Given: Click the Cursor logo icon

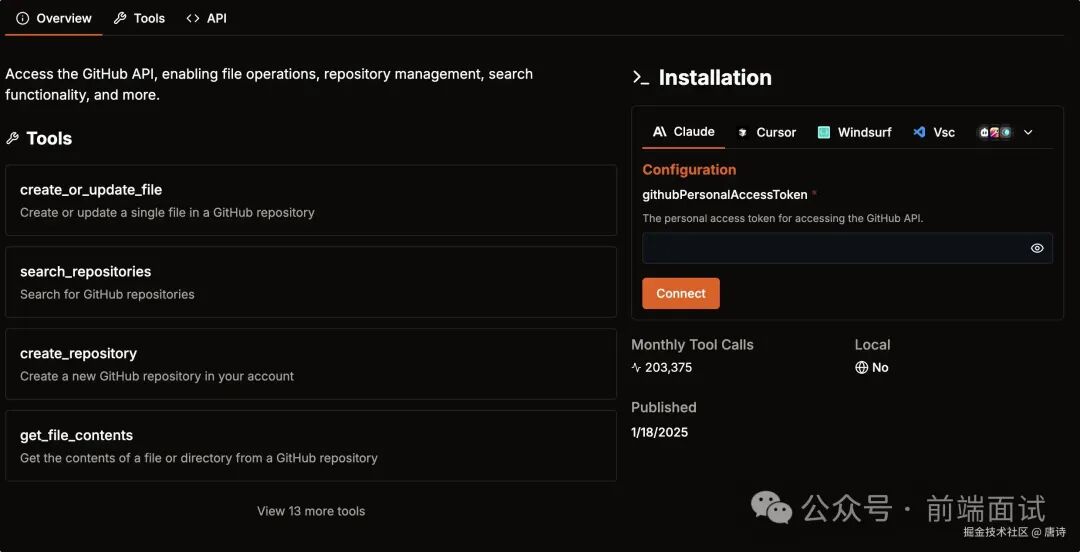Looking at the screenshot, I should coord(742,132).
